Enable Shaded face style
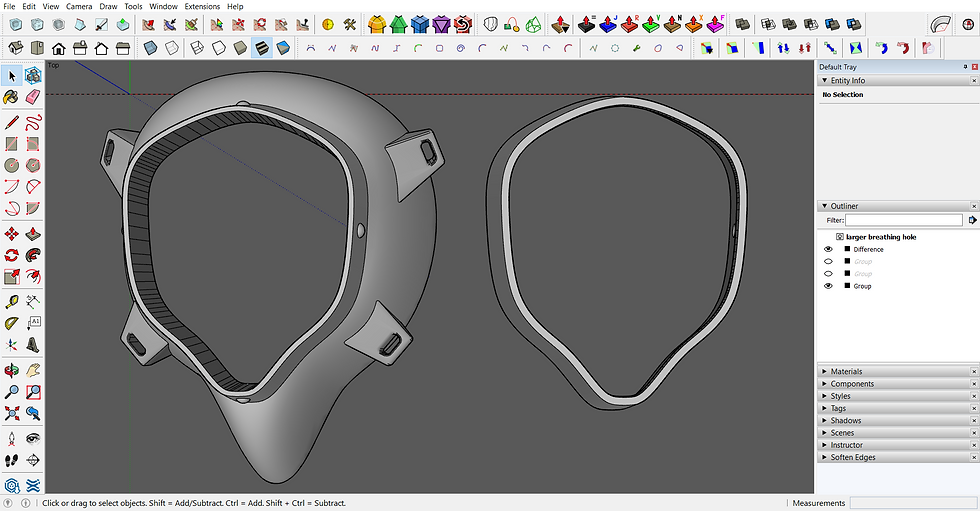 pos(240,47)
